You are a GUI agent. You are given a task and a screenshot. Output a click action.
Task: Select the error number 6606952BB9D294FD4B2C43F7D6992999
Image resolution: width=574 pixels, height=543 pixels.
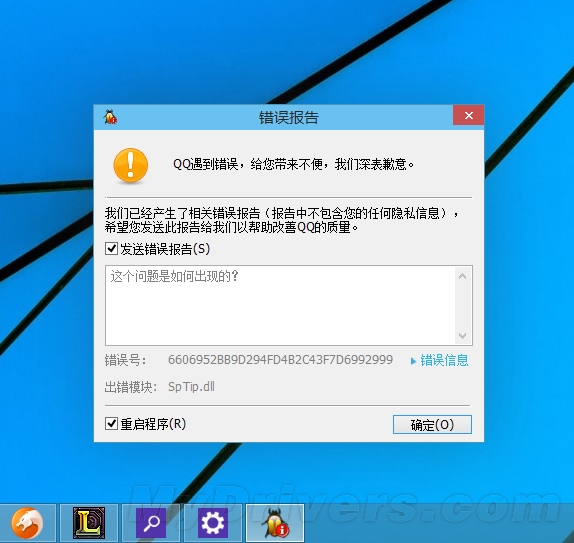tap(280, 360)
